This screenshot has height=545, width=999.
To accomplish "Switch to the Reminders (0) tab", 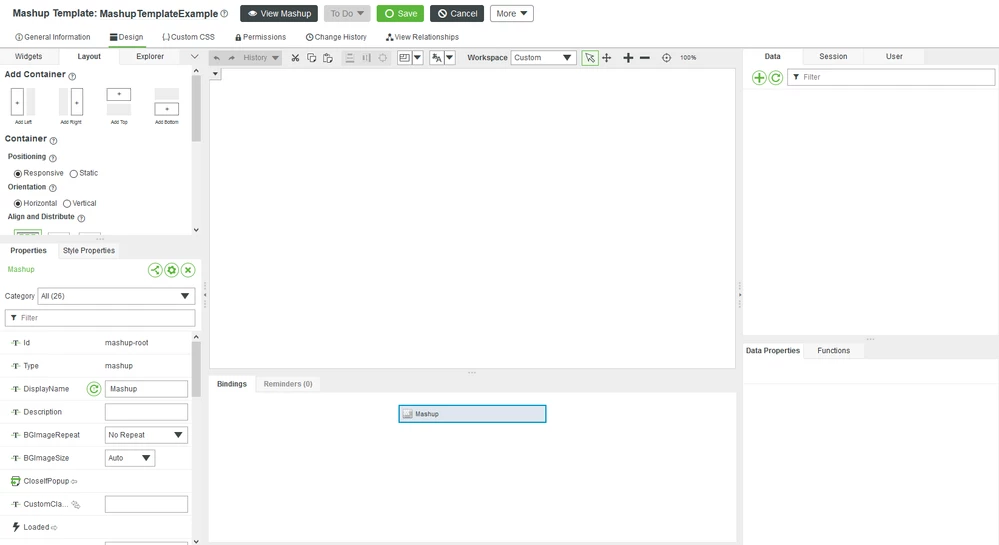I will tap(288, 384).
